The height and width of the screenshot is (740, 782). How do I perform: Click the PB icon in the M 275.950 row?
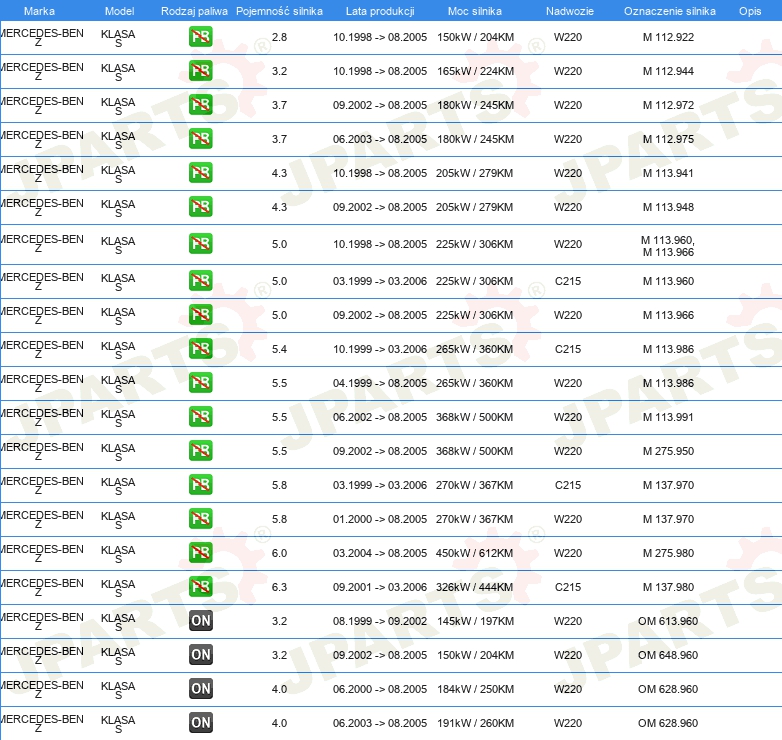tap(201, 451)
